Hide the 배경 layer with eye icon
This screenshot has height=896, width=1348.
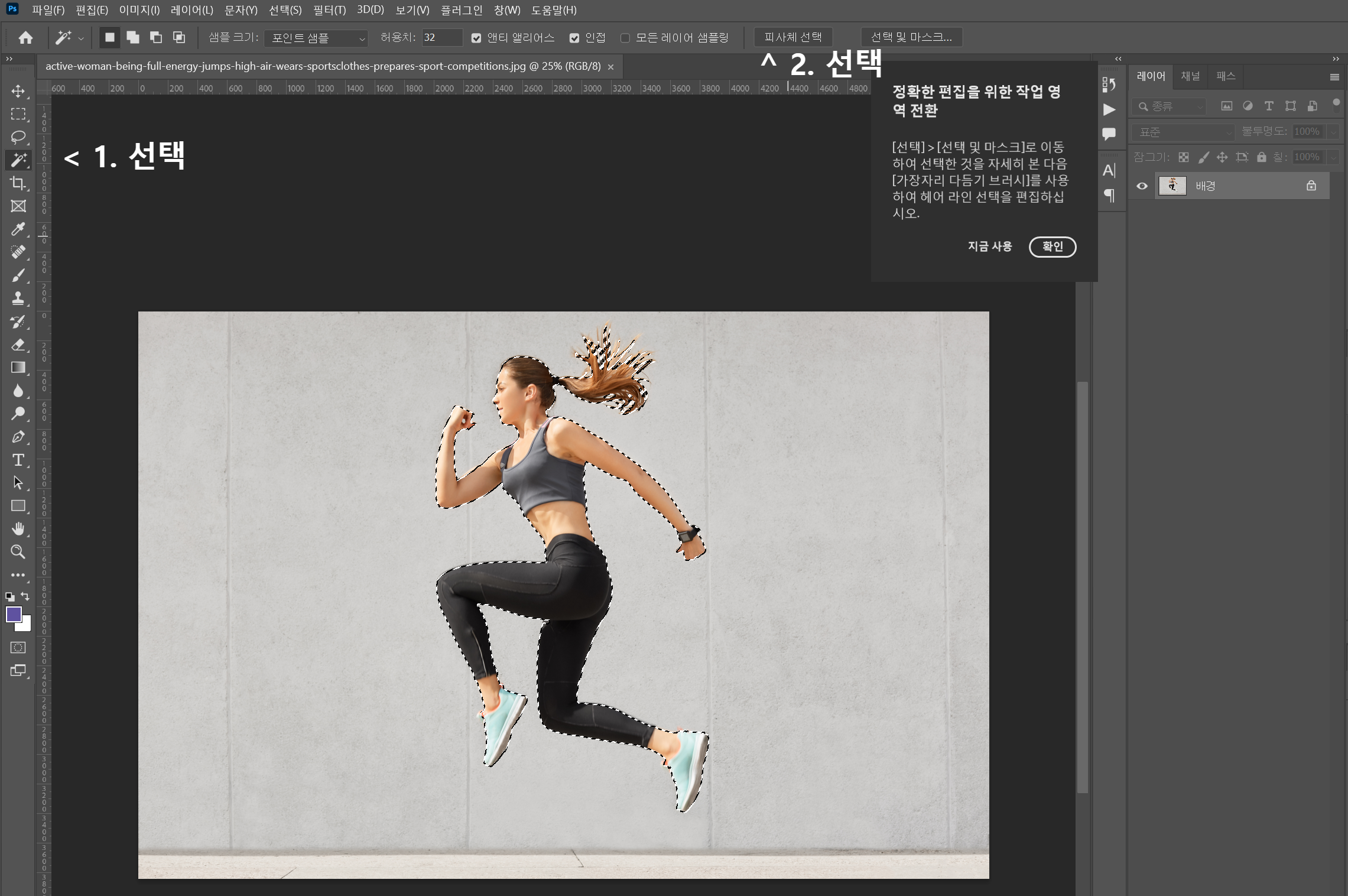click(1142, 186)
